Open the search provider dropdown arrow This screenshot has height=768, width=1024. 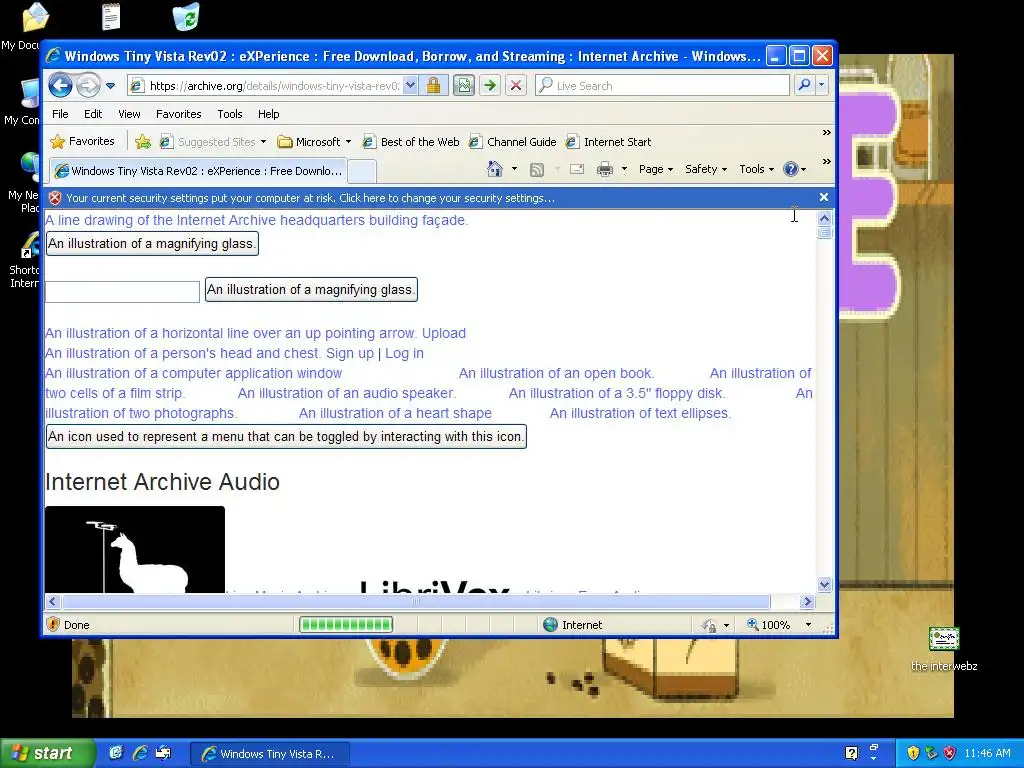pyautogui.click(x=822, y=85)
